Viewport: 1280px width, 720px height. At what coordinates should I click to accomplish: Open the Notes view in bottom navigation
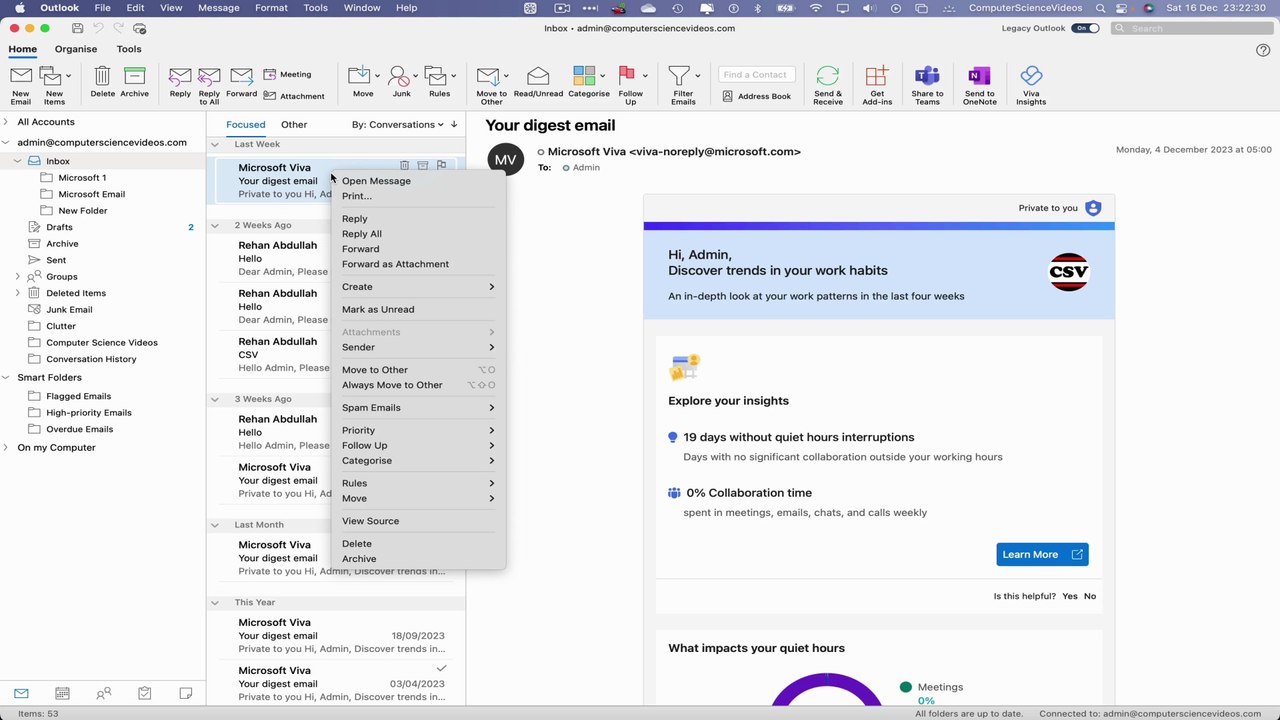point(185,693)
